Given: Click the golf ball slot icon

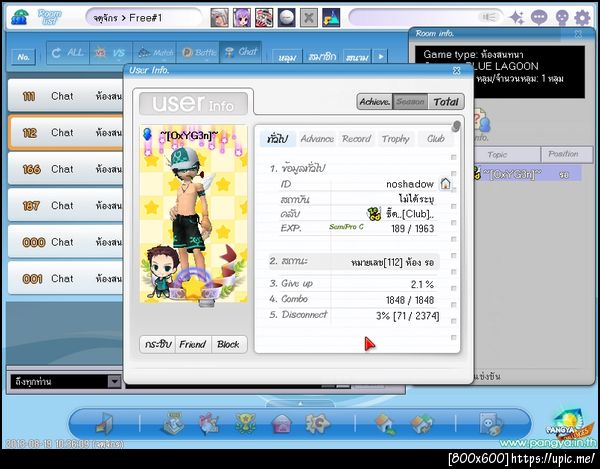Looking at the screenshot, I should (x=286, y=18).
